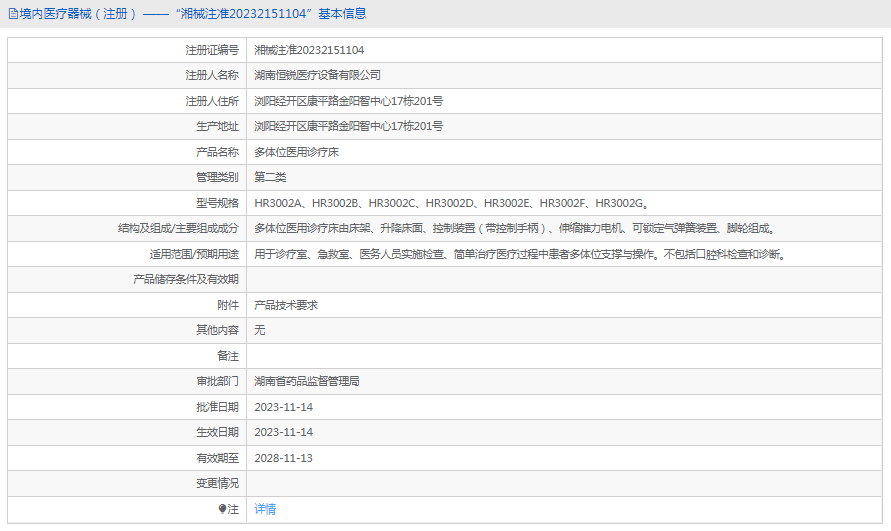Screen dimensions: 891x531
Task: Click the 产品储存条件及有效期 label
Action: [186, 279]
